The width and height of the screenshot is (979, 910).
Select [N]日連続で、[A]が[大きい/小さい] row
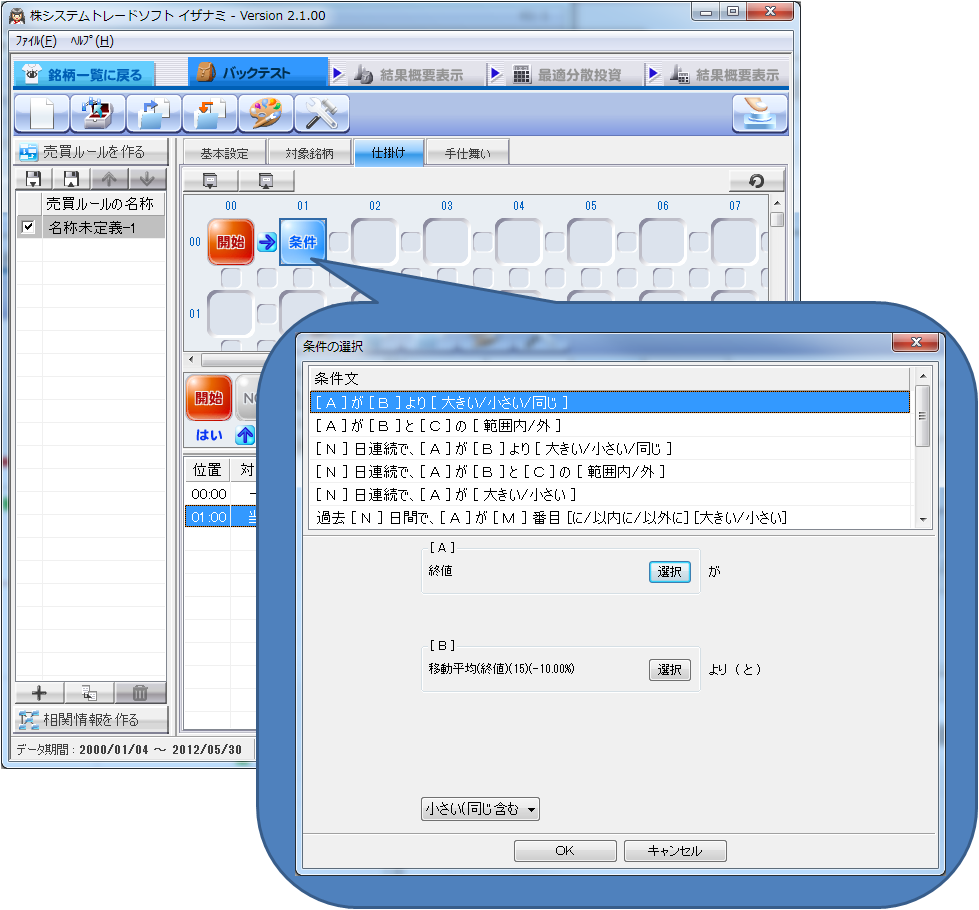click(610, 495)
